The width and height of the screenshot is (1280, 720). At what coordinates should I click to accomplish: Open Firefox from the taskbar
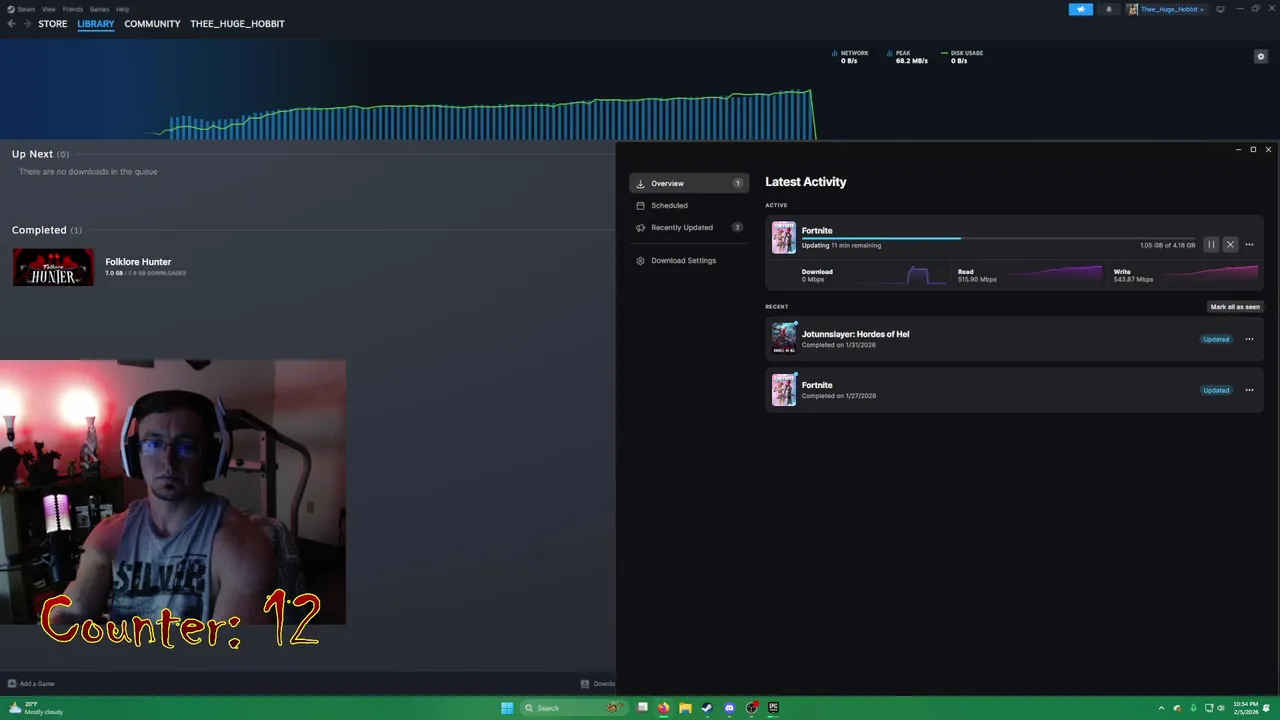663,708
